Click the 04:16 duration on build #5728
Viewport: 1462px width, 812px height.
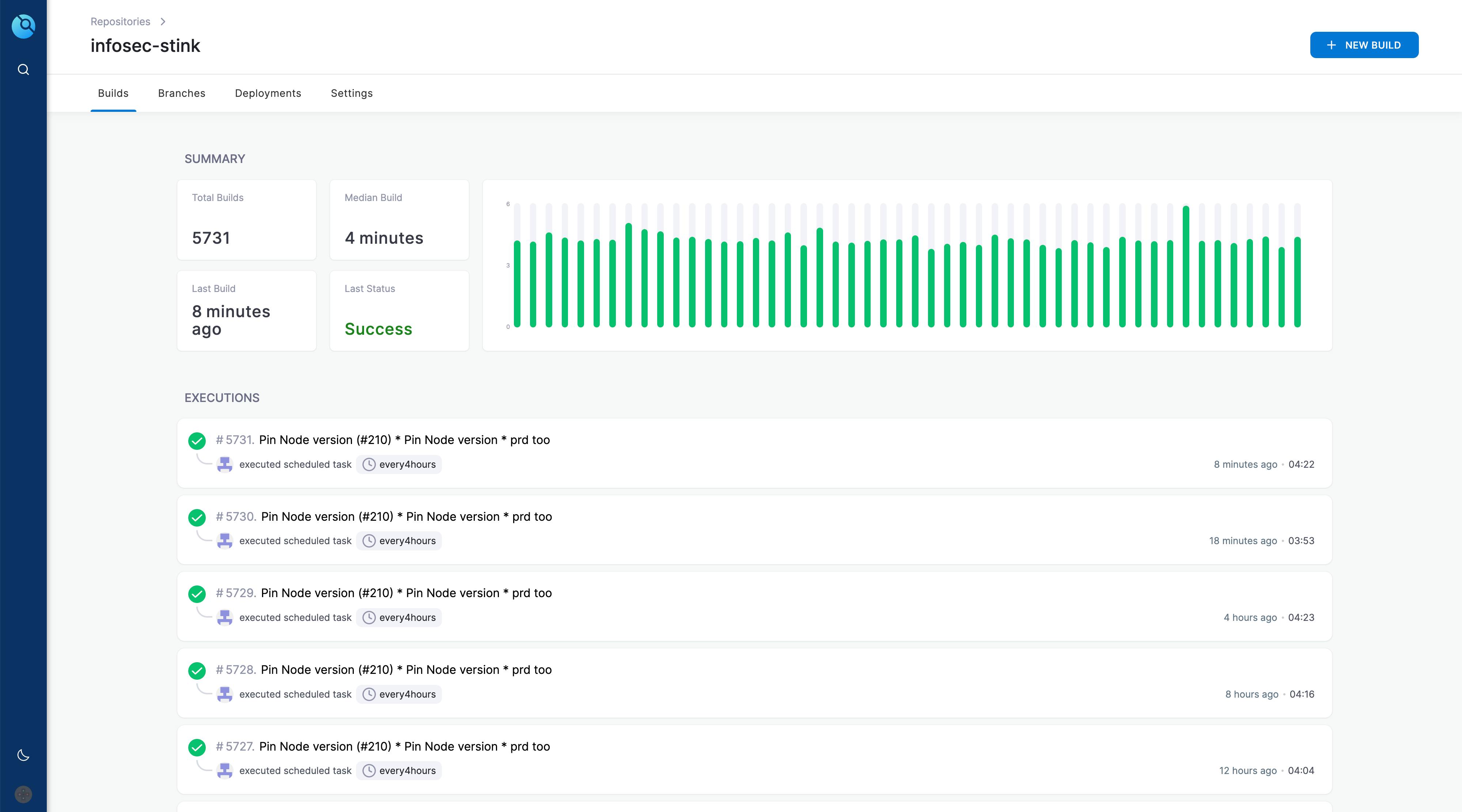pos(1302,694)
